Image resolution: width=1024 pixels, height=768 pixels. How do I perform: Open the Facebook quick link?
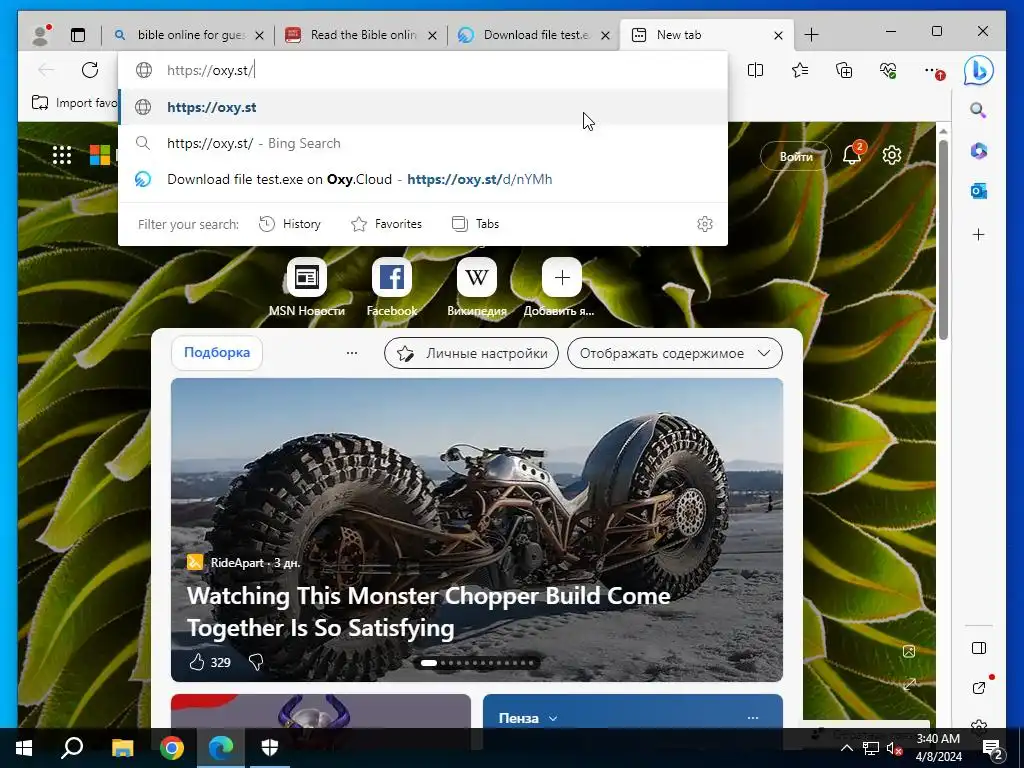click(392, 288)
